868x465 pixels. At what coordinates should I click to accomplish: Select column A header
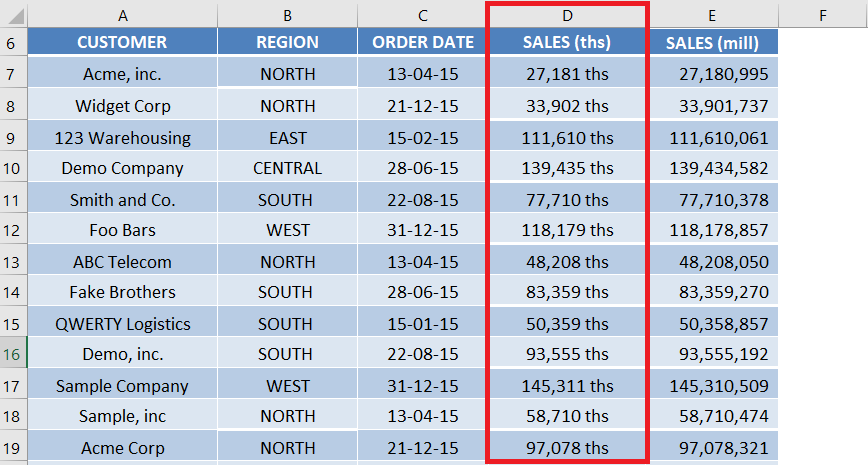coord(122,15)
